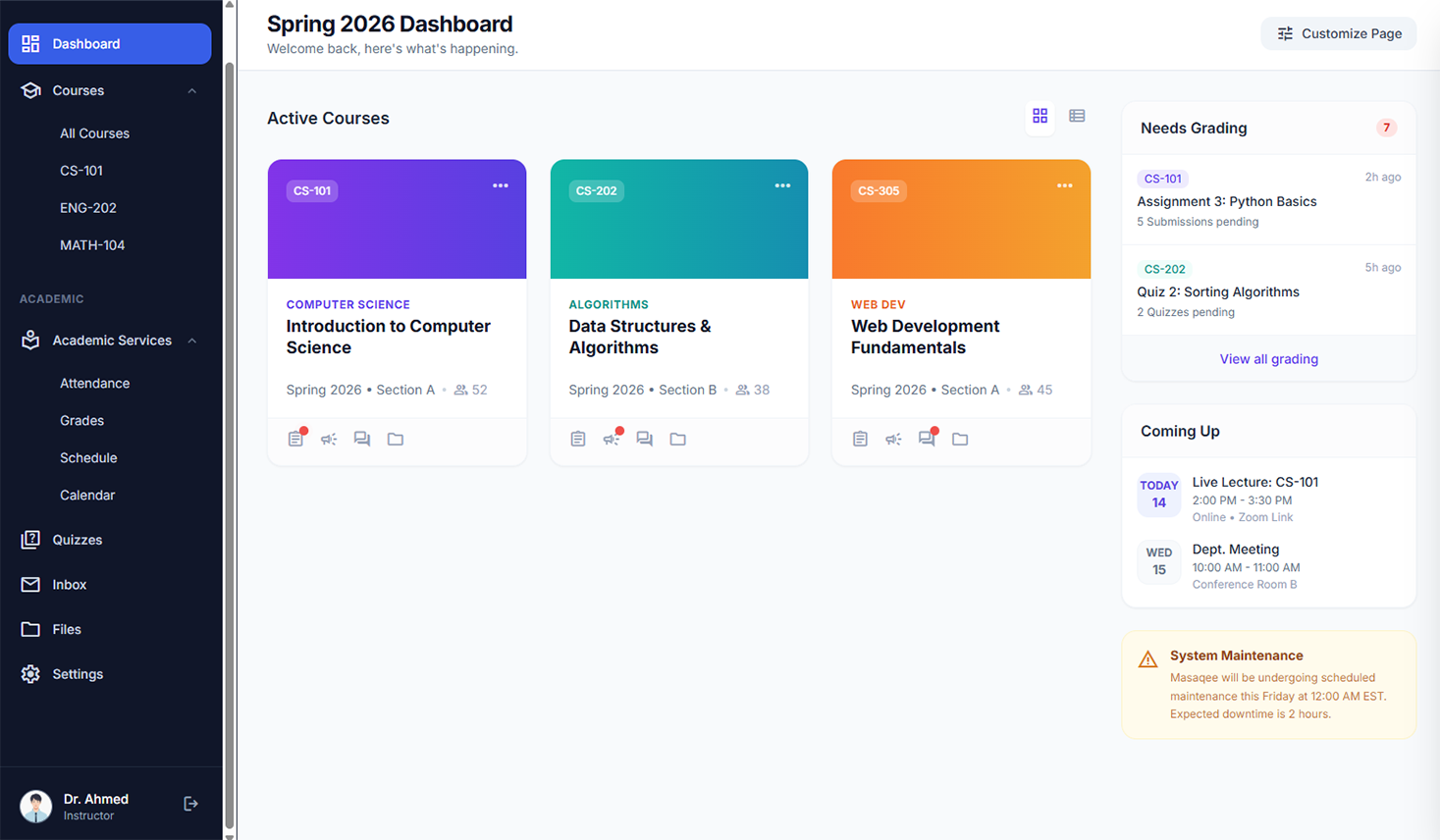1440x840 pixels.
Task: Open announcements megaphone on Data Structures card
Action: [x=612, y=439]
